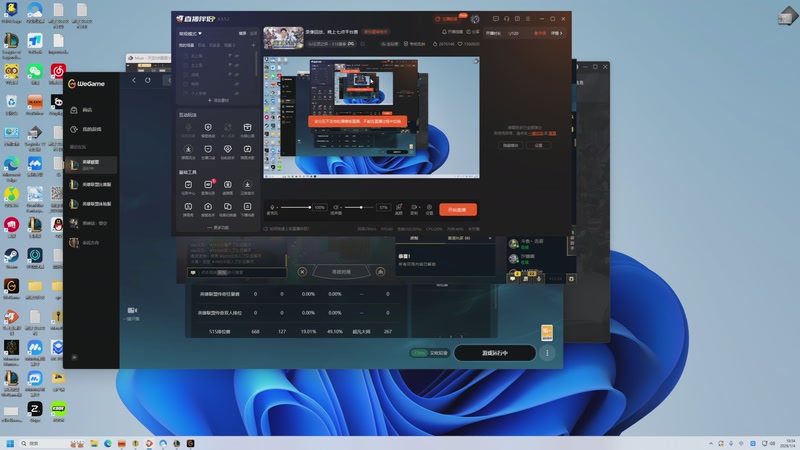
Task: Switch to 竖屏 portrait orientation
Action: click(253, 34)
